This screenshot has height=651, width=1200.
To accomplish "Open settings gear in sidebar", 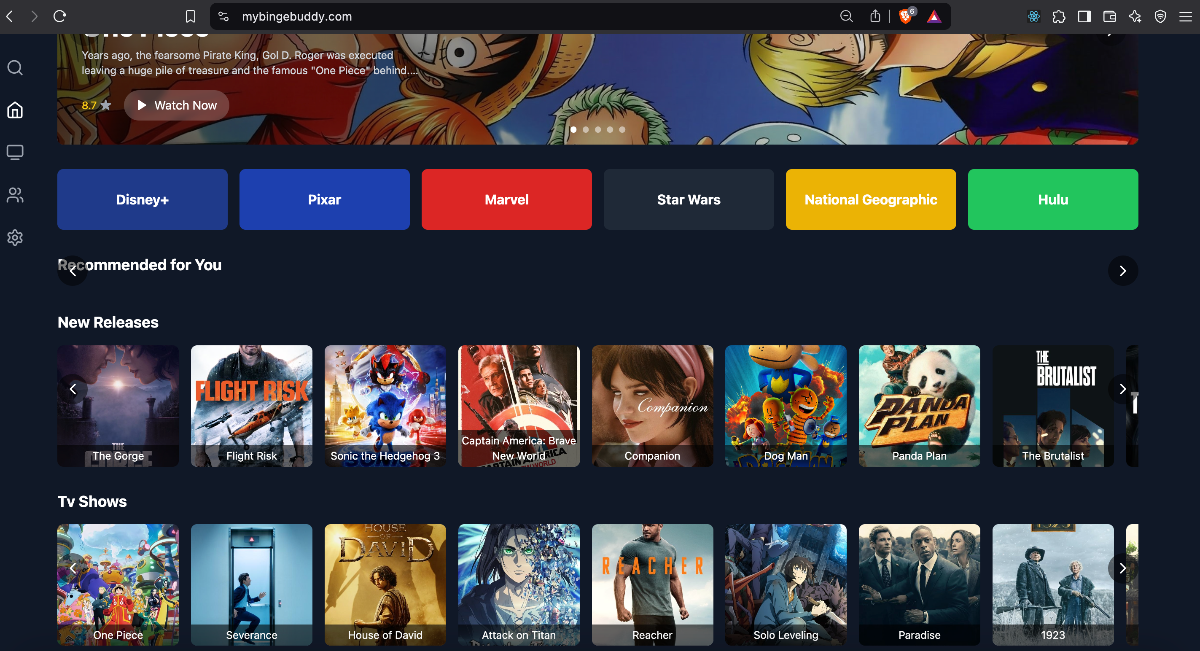I will click(x=15, y=238).
